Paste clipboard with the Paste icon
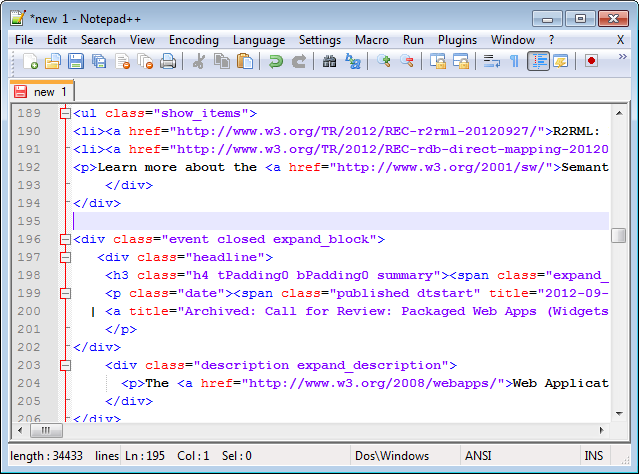 point(245,62)
